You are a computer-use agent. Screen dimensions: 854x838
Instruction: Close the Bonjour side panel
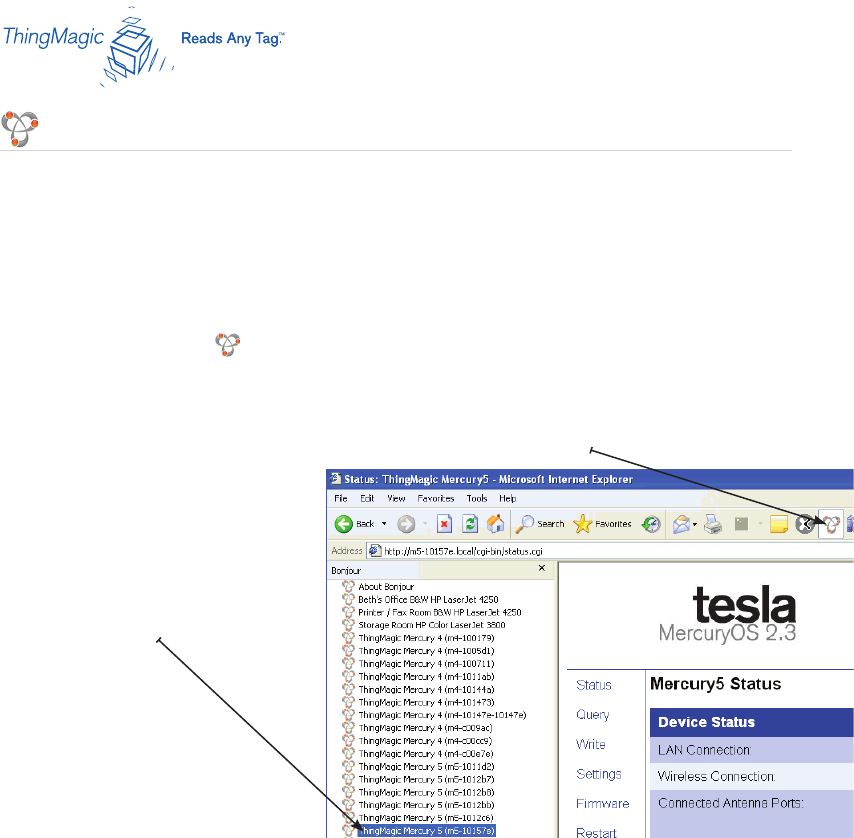point(542,568)
